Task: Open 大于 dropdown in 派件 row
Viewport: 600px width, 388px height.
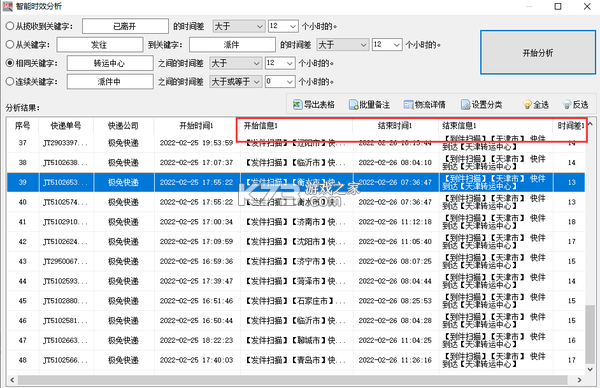Action: (343, 44)
